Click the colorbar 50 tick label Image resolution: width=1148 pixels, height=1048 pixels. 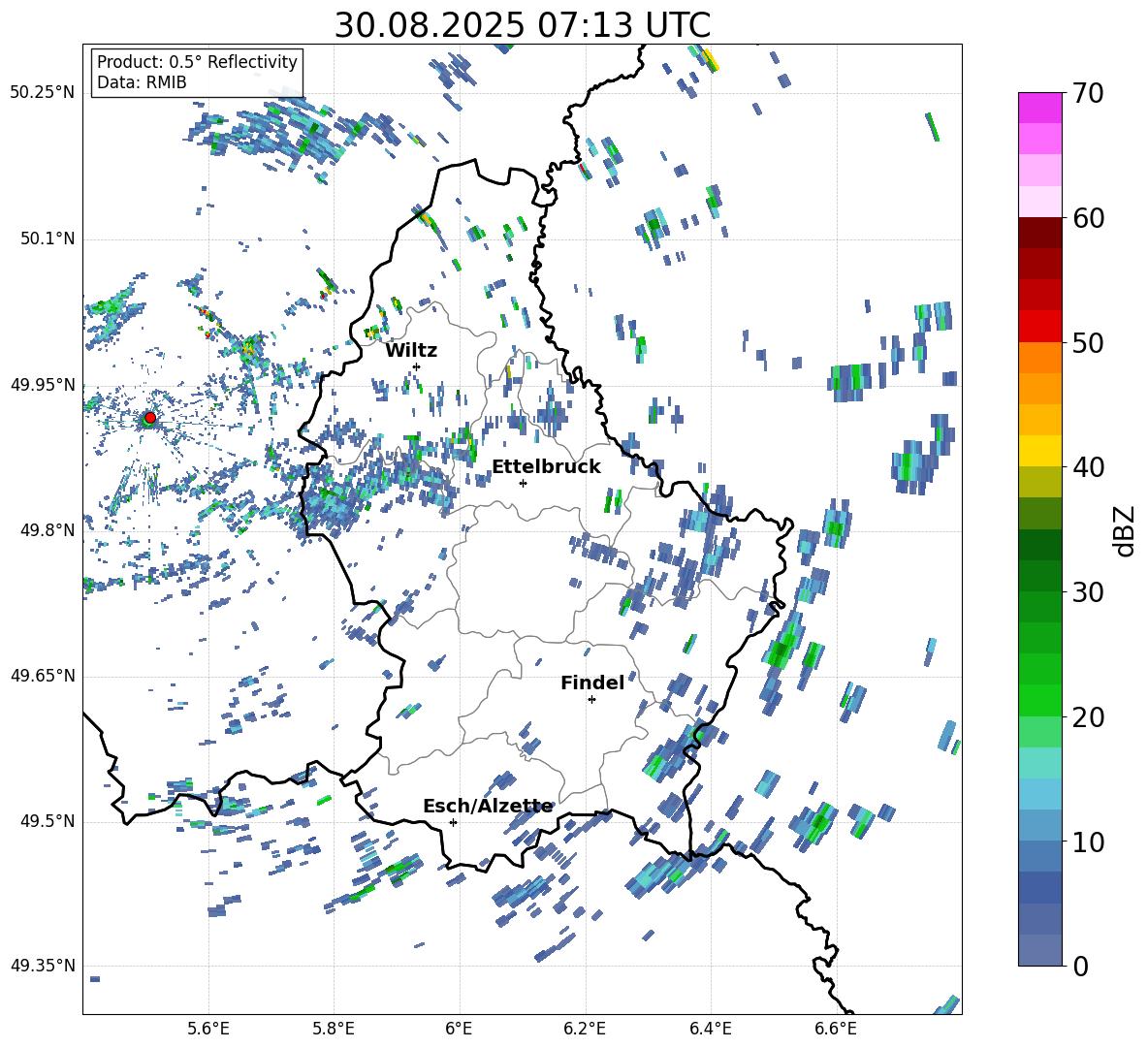click(x=1088, y=343)
